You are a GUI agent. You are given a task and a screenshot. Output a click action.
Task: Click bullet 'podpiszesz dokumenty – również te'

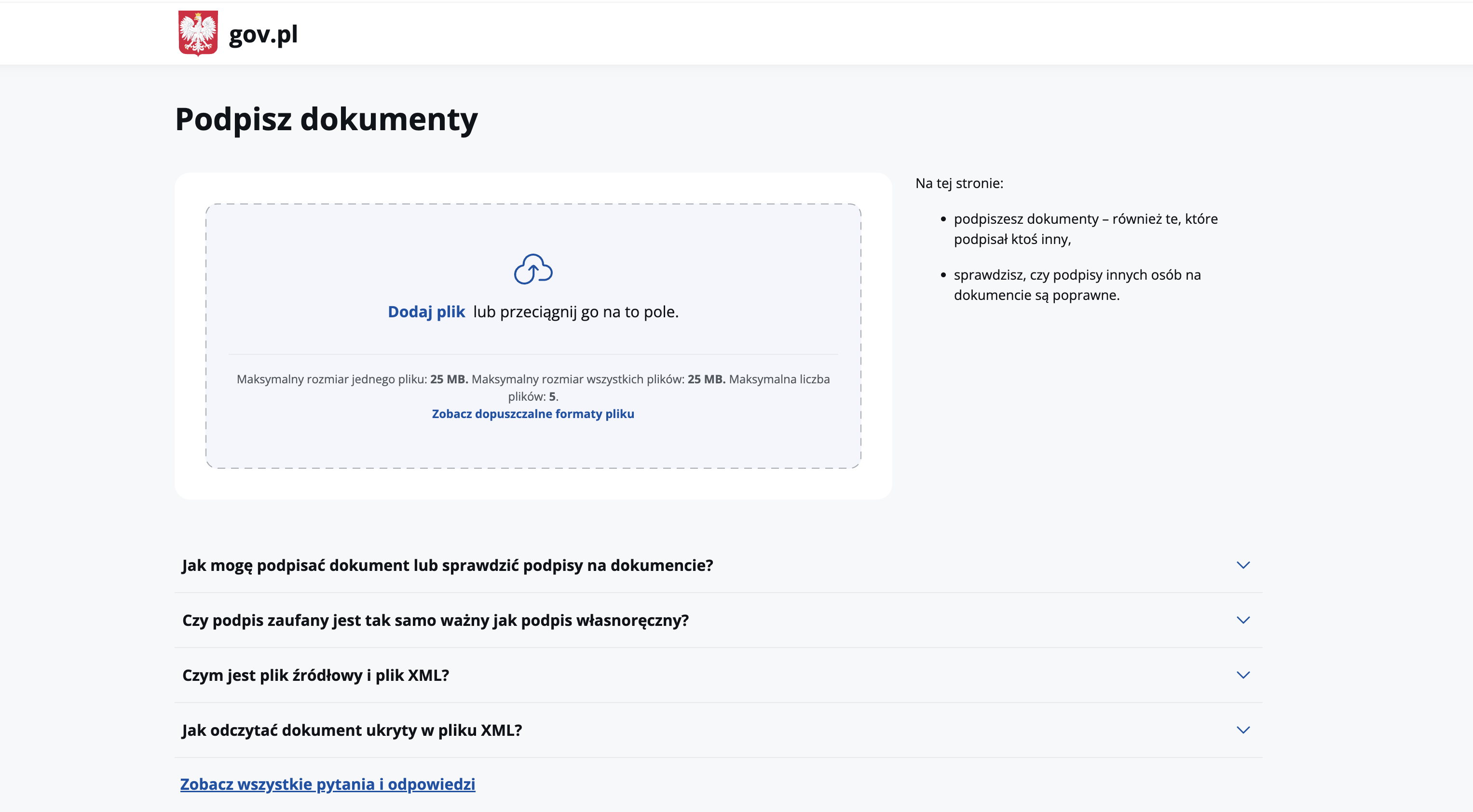pyautogui.click(x=1085, y=229)
